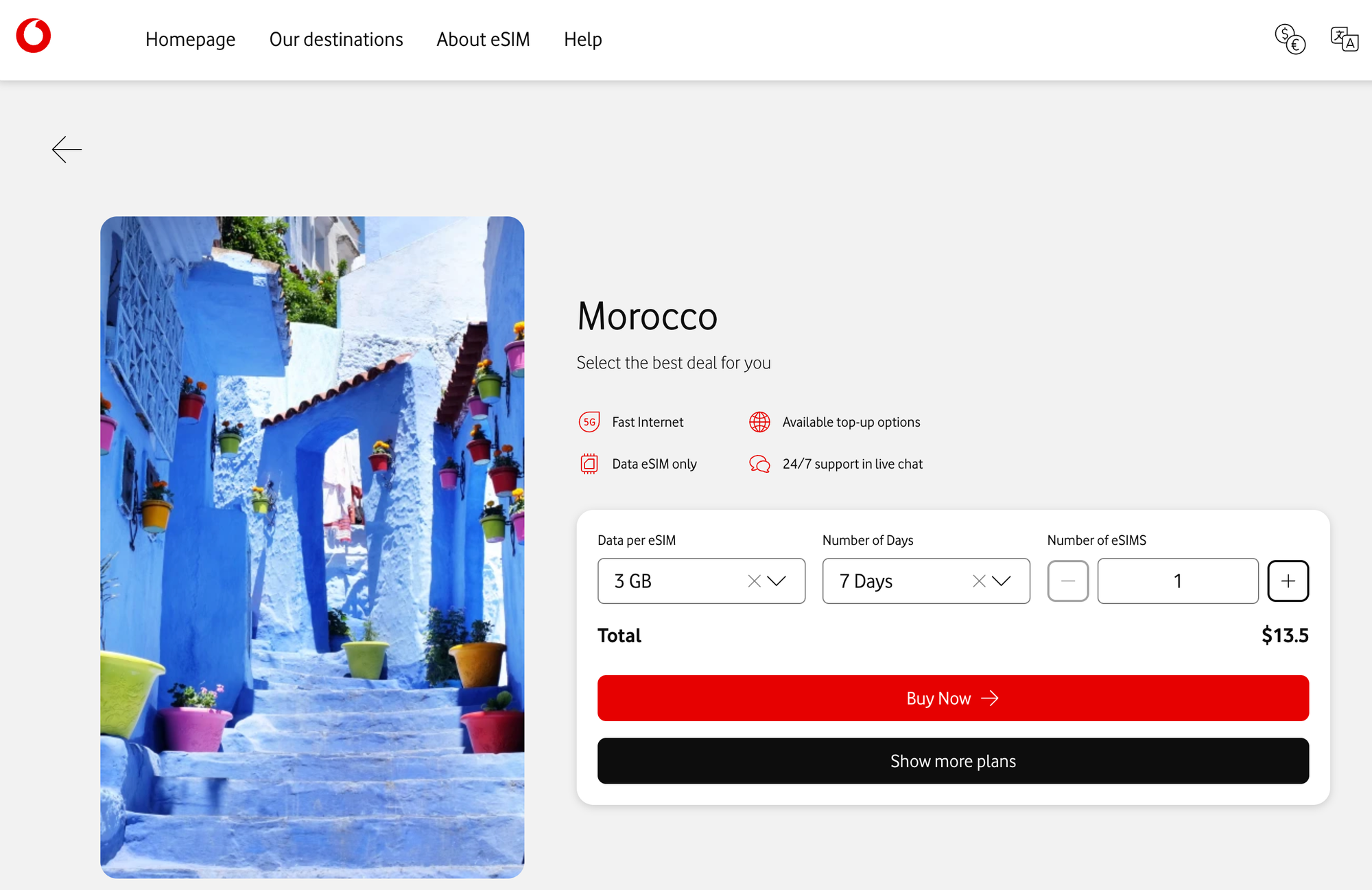
Task: Click the Number of eSIMS quantity field
Action: tap(1178, 581)
